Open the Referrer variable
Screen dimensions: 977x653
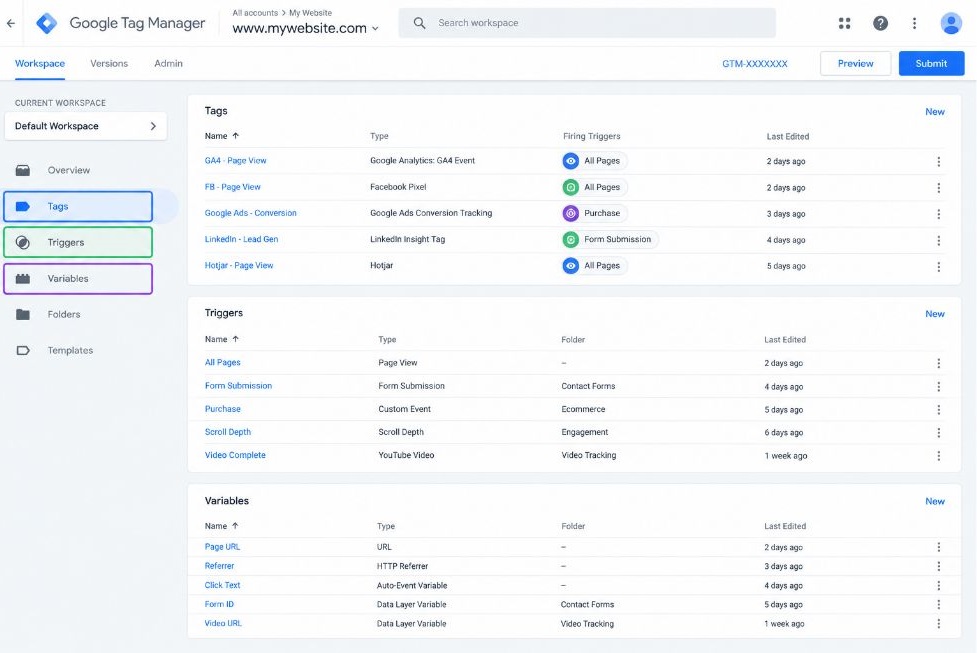pos(219,566)
